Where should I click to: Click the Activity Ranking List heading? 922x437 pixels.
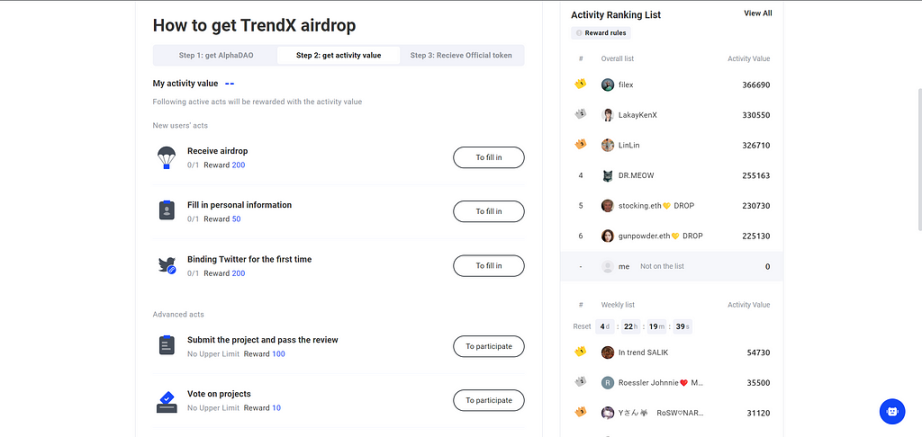(x=616, y=15)
